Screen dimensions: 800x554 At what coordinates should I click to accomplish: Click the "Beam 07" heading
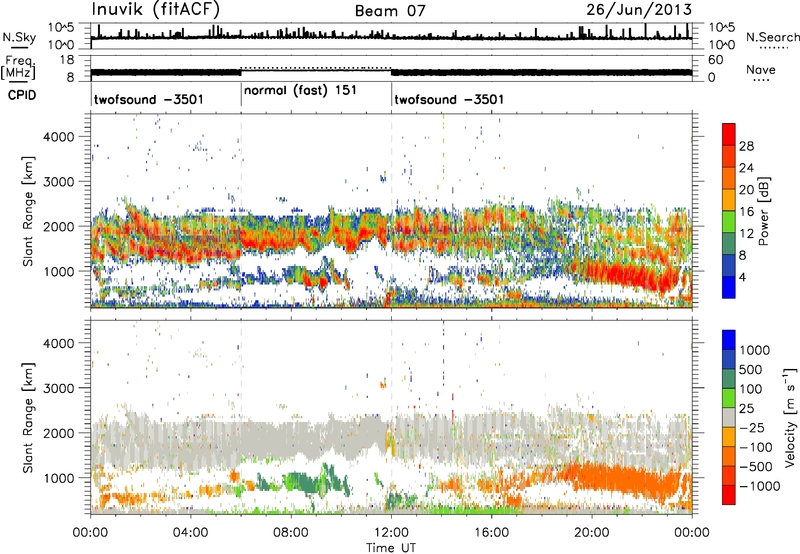click(390, 11)
